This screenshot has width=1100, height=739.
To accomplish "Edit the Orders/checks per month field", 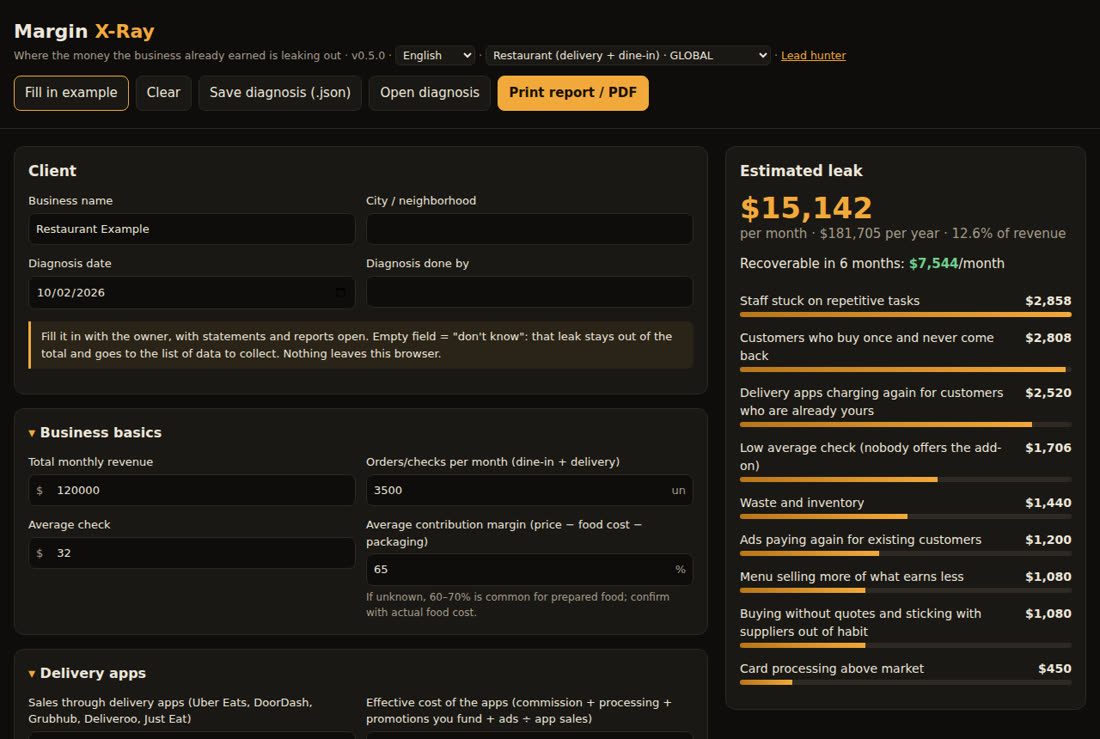I will point(529,490).
